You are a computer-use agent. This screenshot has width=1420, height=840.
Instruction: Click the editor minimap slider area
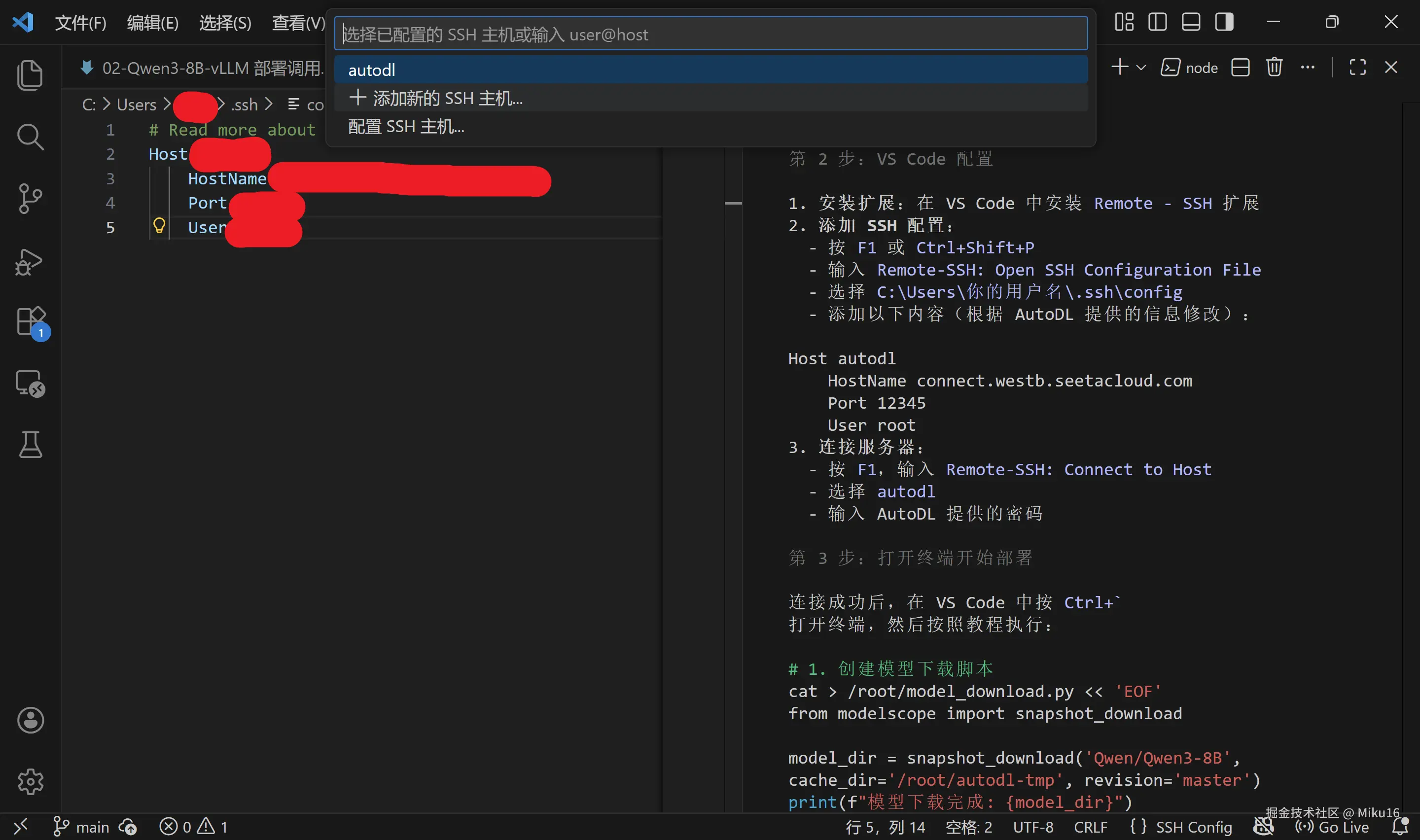734,203
